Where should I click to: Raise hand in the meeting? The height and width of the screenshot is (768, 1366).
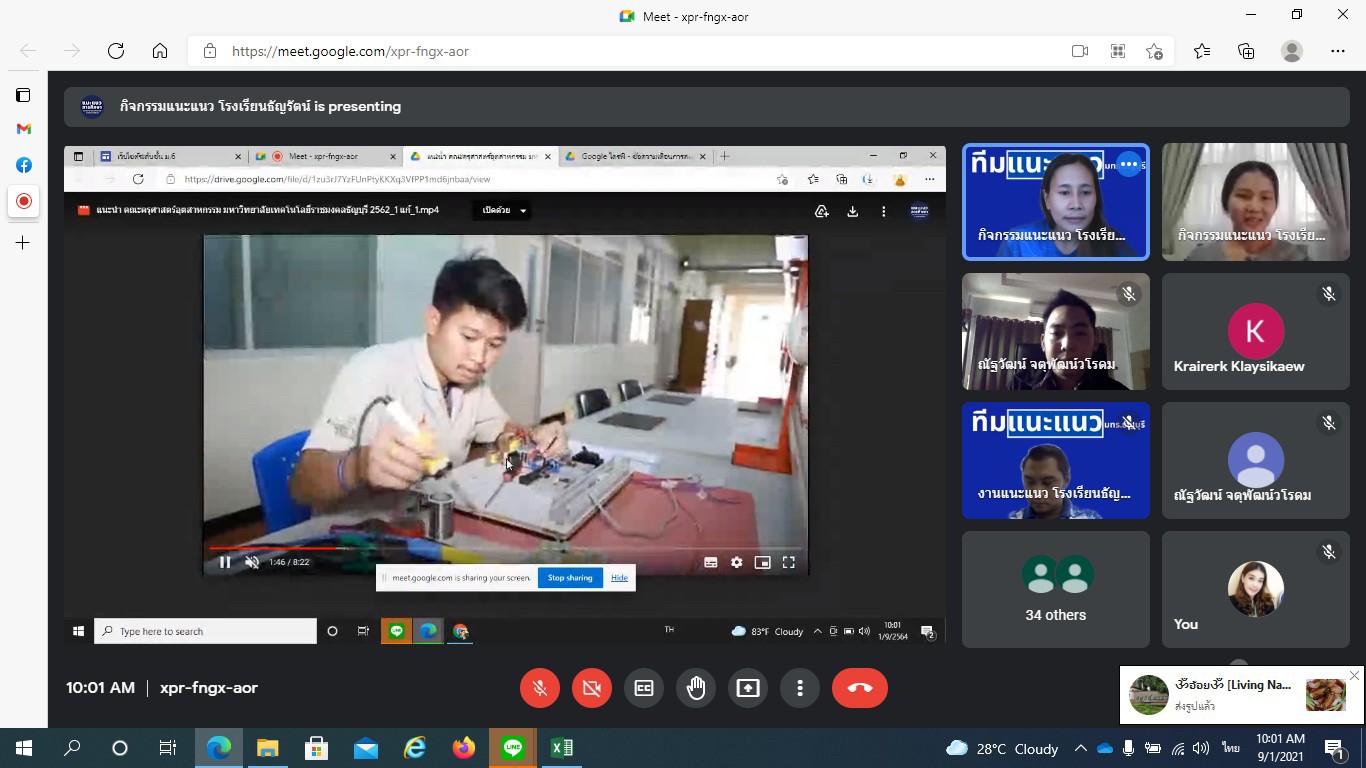tap(696, 688)
